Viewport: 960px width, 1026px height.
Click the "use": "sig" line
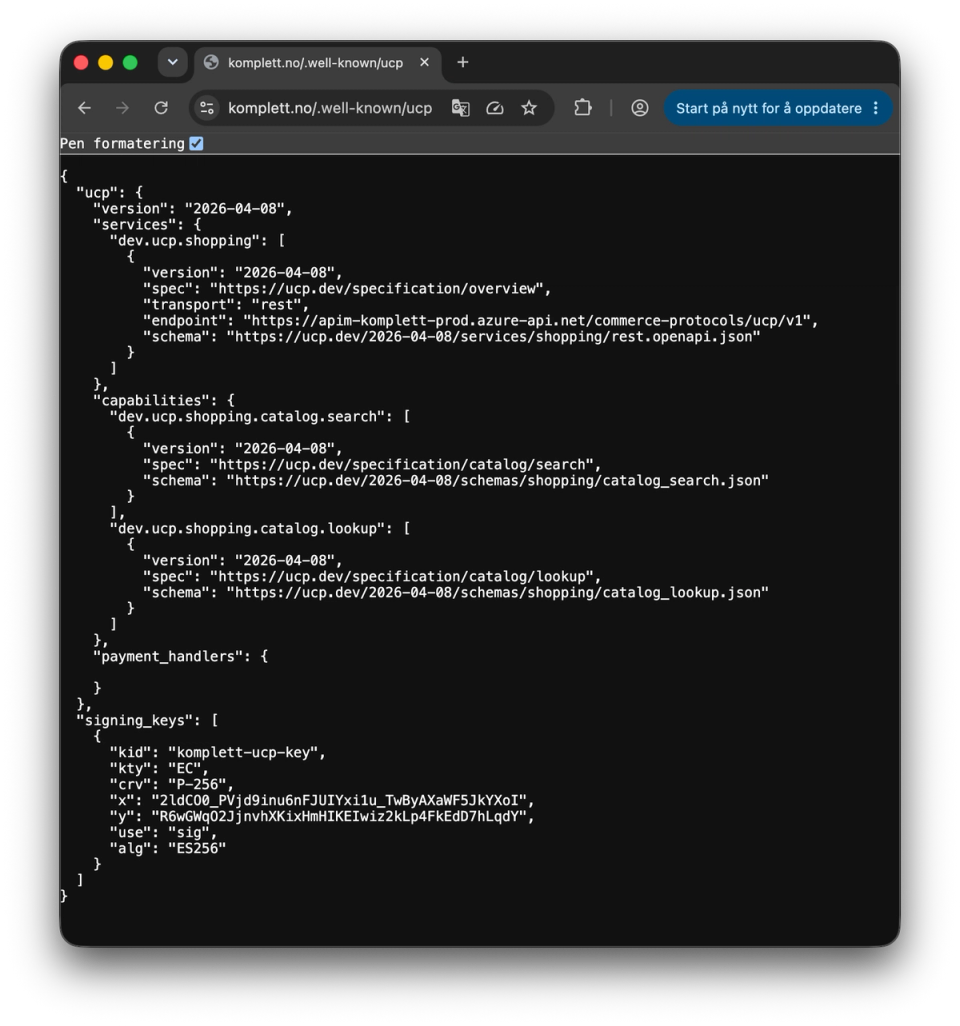pos(163,832)
